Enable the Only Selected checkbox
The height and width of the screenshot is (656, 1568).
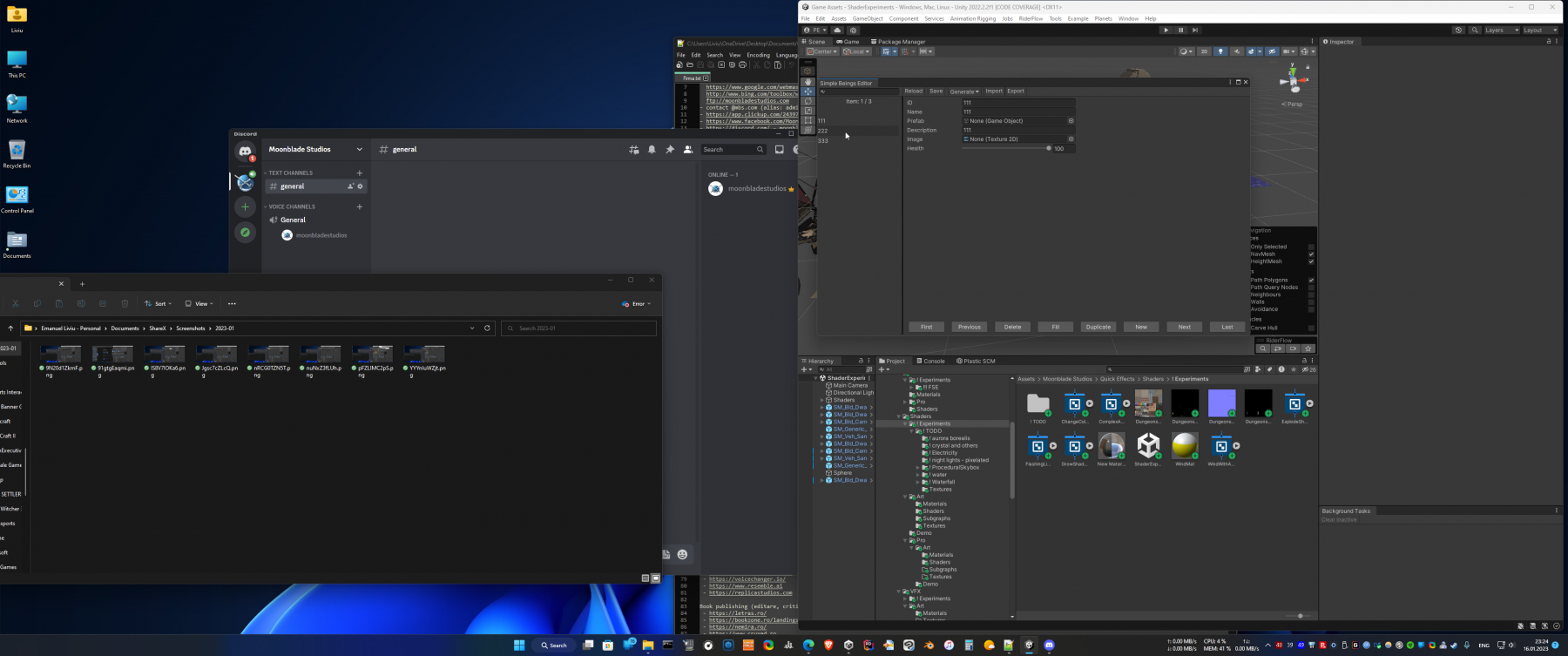(1311, 247)
